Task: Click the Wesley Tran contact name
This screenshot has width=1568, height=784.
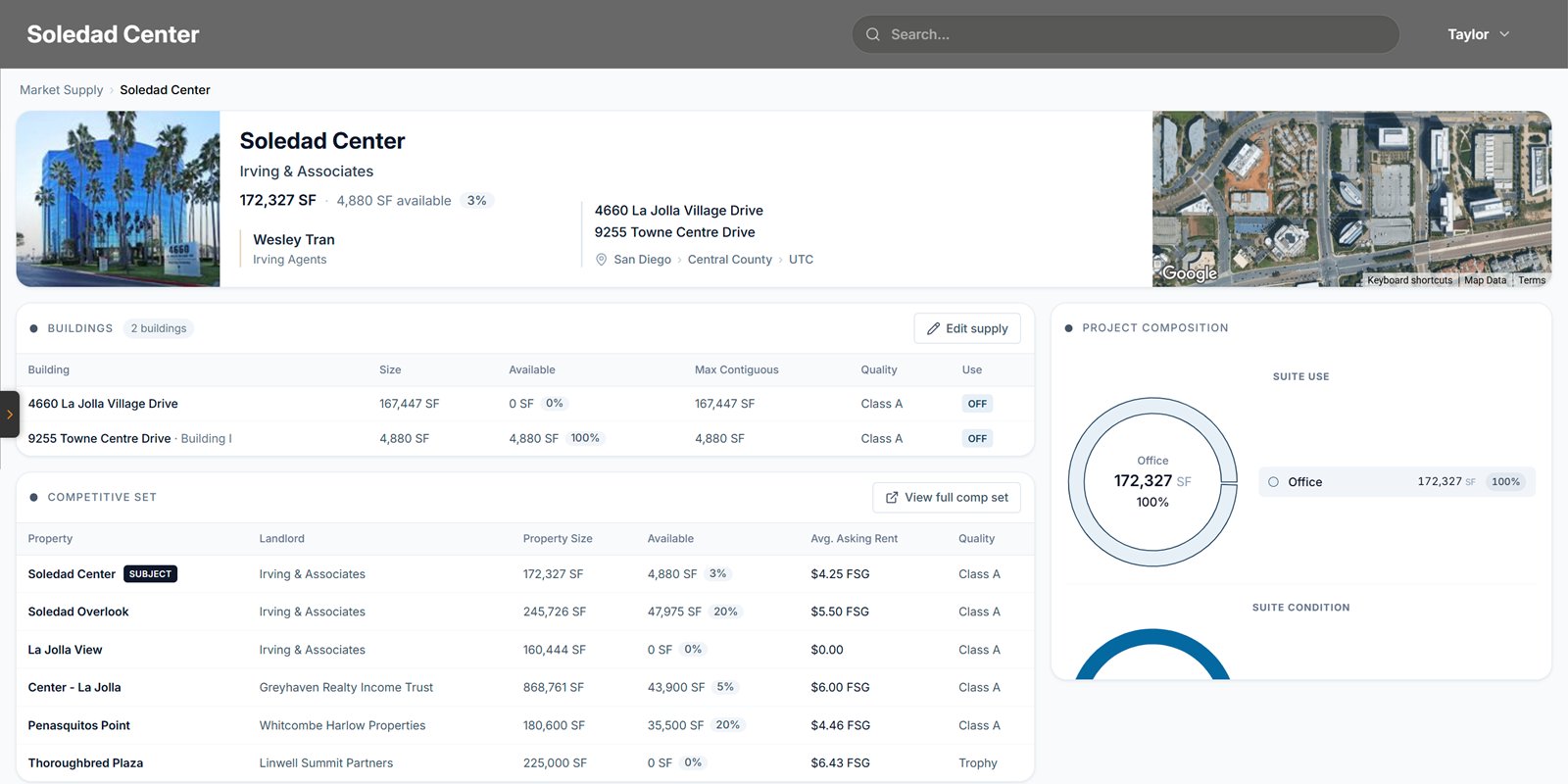Action: pos(294,240)
